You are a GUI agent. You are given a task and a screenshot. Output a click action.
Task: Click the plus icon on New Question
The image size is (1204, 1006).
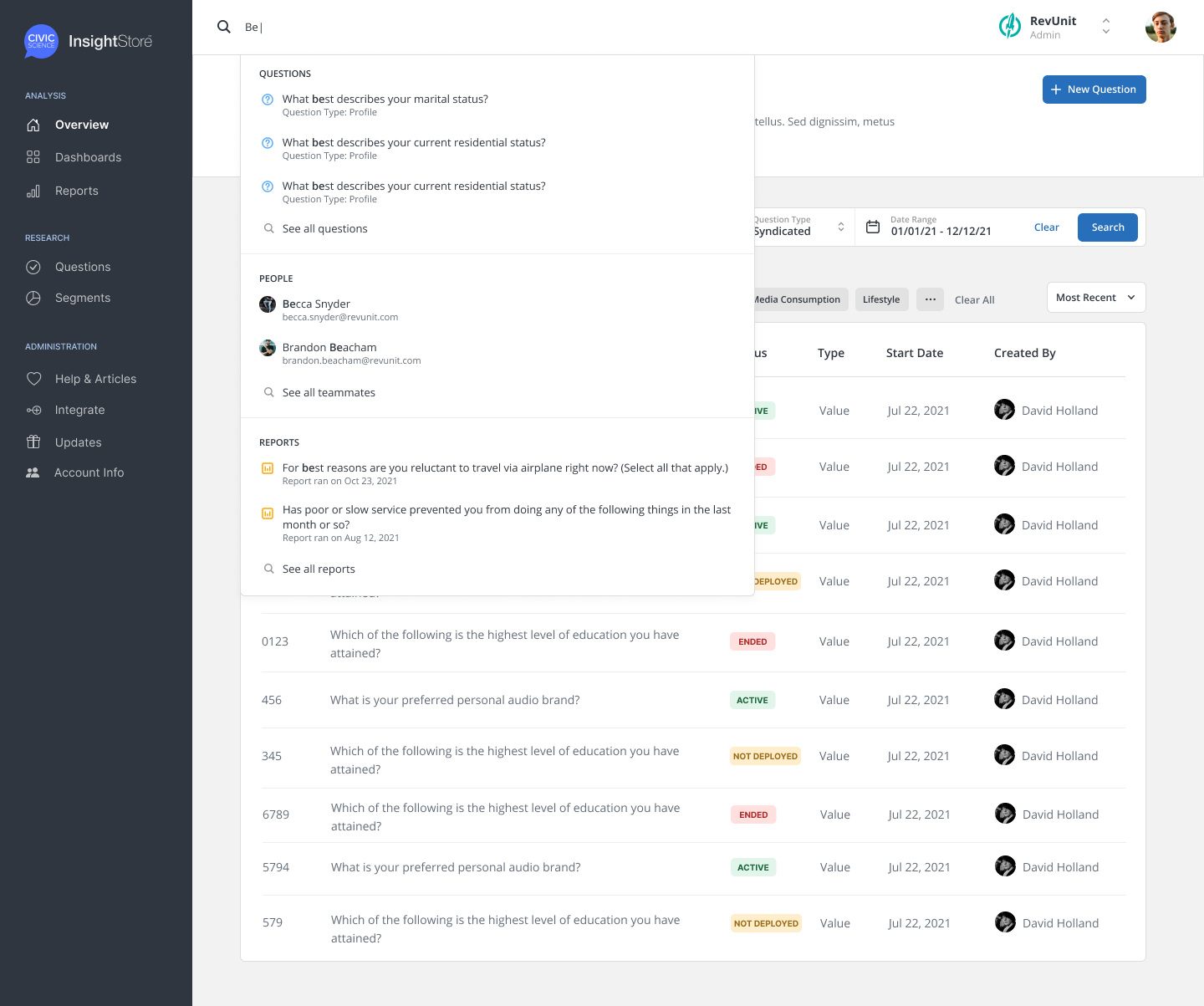point(1056,89)
